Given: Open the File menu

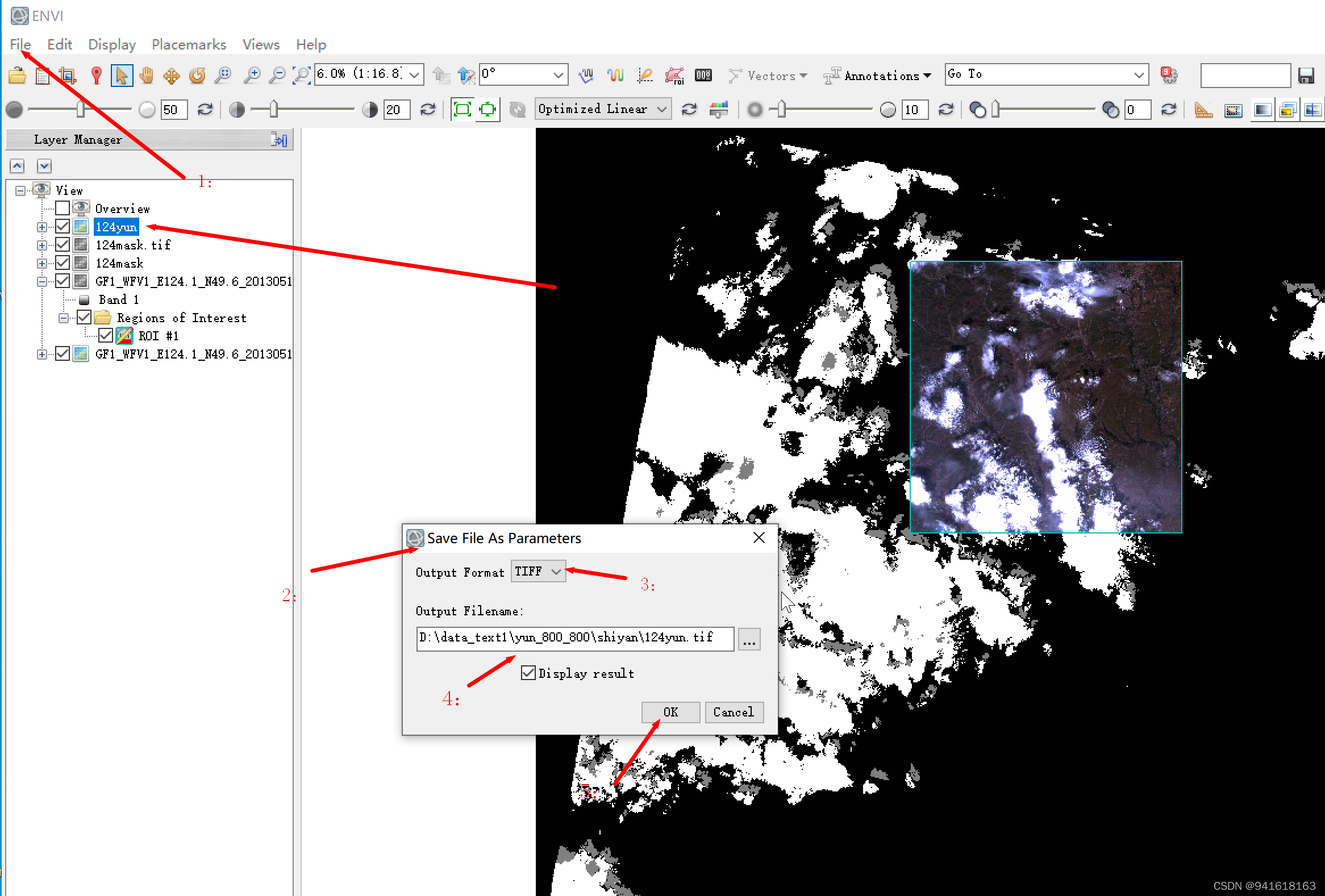Looking at the screenshot, I should click(20, 44).
